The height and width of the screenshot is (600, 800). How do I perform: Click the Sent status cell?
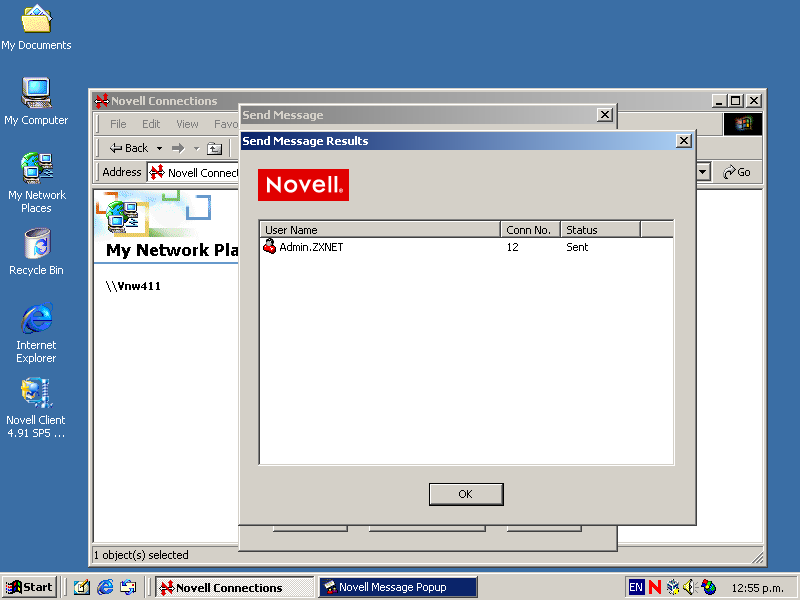tap(577, 247)
